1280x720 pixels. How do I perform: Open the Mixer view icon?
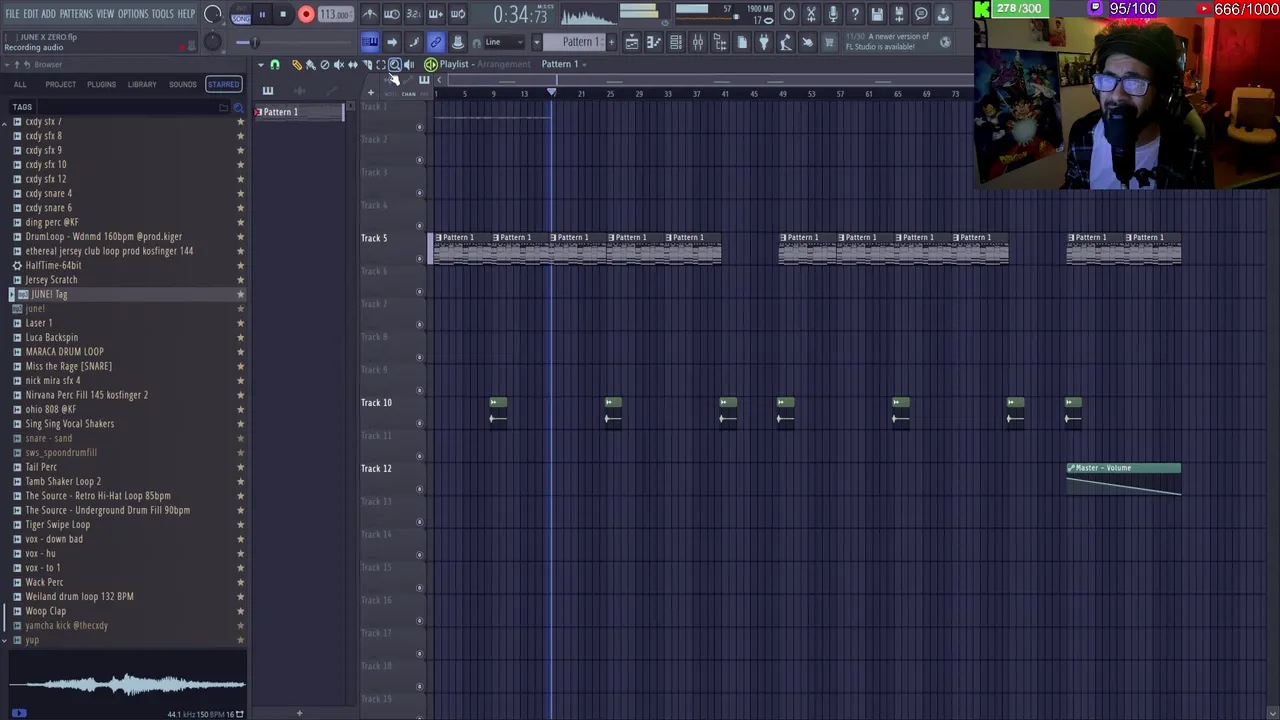[698, 42]
